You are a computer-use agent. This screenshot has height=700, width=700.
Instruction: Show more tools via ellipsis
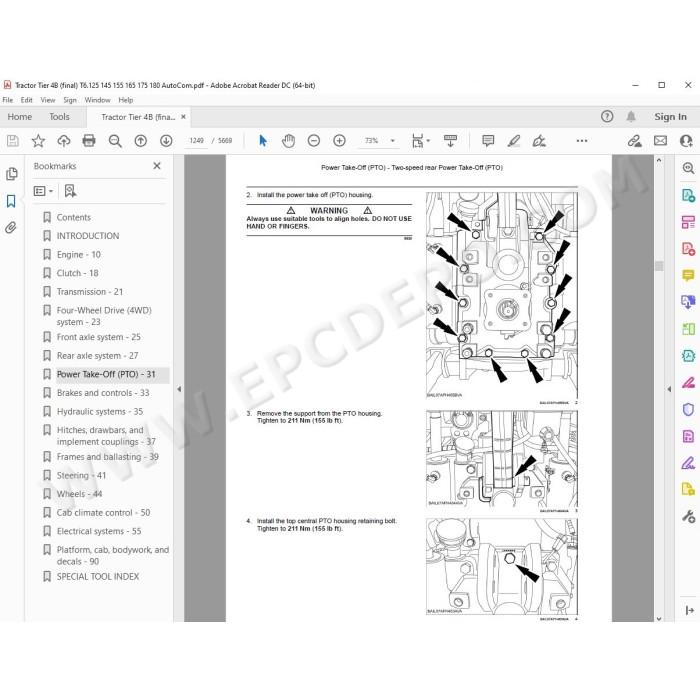tap(582, 141)
